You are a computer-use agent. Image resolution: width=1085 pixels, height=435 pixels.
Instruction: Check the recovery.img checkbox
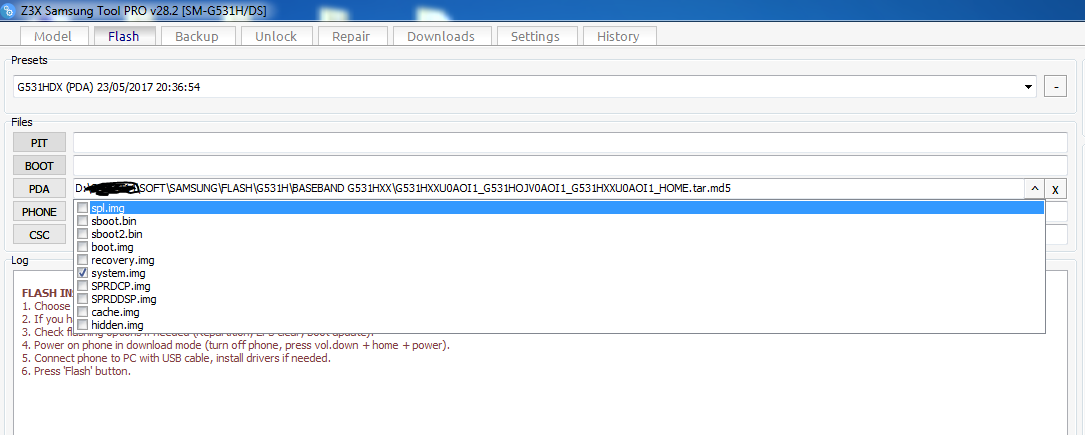click(83, 260)
